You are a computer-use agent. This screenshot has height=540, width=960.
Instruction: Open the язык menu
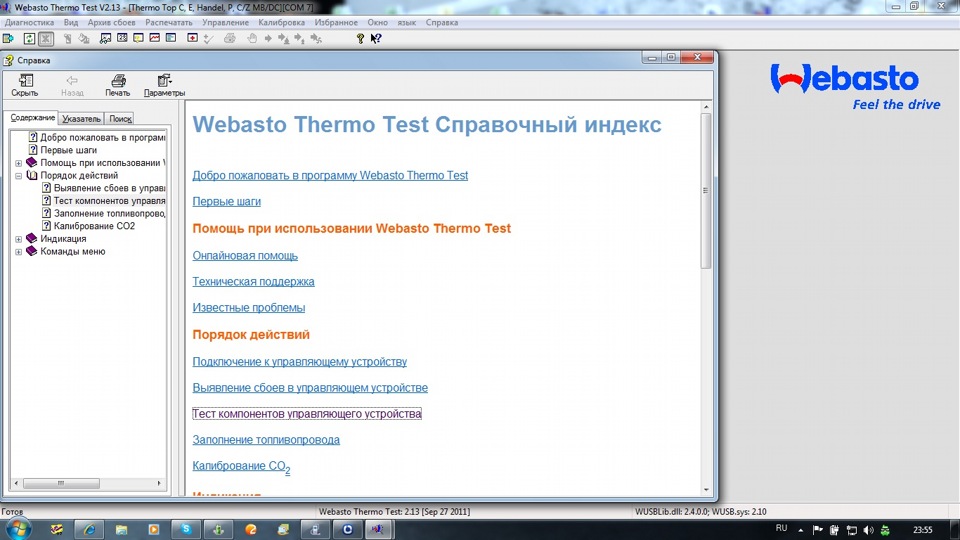[407, 23]
